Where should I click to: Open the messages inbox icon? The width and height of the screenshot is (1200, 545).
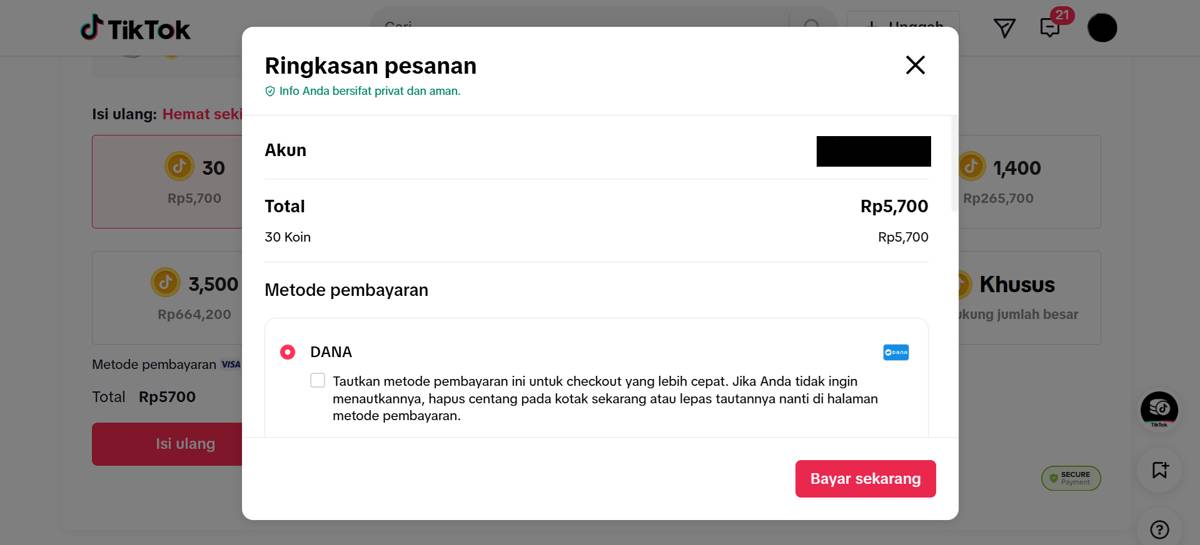tap(1050, 28)
